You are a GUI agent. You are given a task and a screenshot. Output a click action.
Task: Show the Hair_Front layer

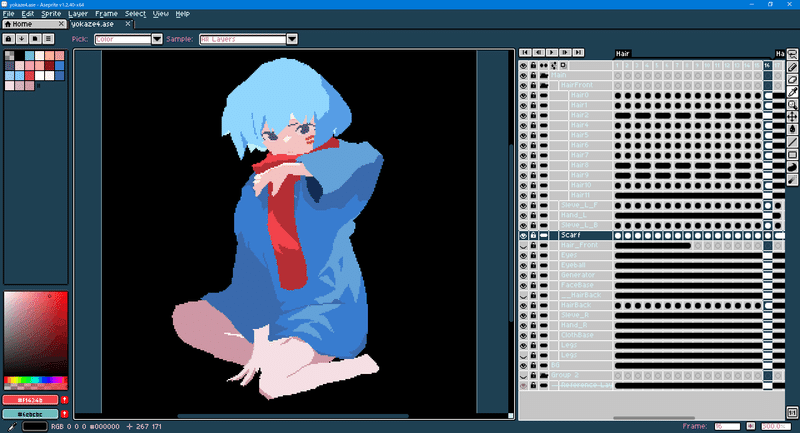tap(523, 245)
